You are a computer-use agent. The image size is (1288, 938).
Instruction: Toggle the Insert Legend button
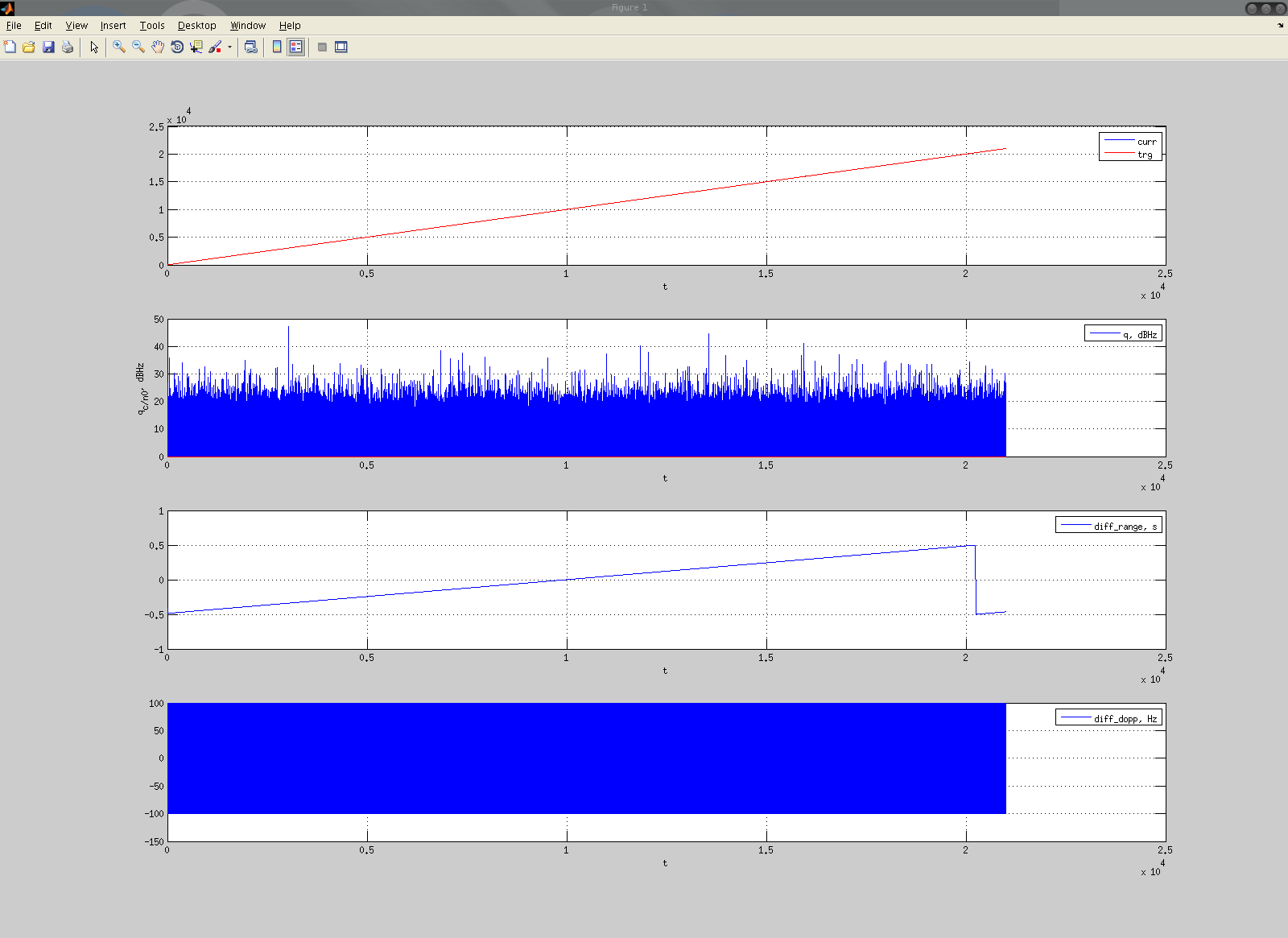point(296,47)
